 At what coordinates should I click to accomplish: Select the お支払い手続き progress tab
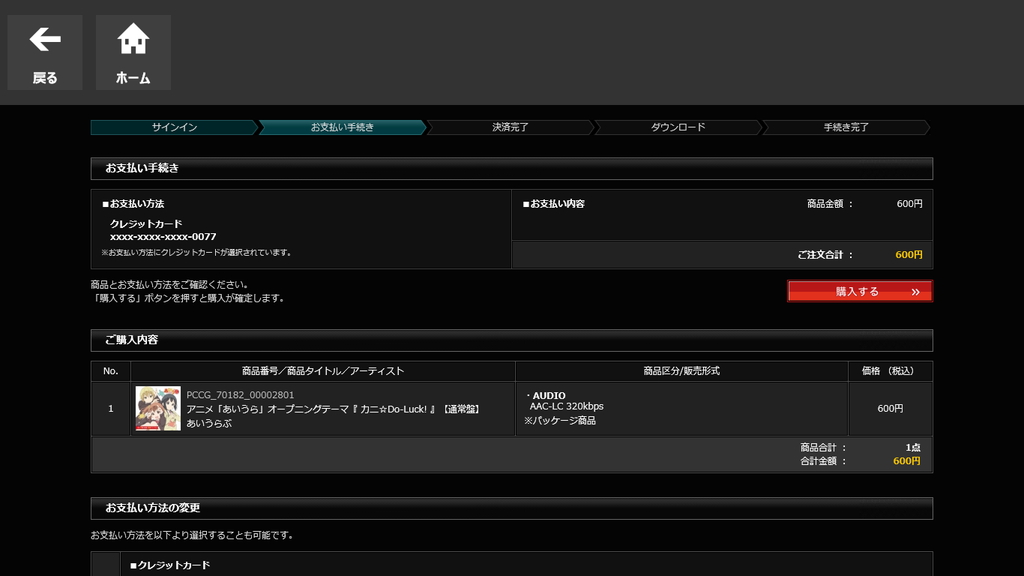pos(343,128)
